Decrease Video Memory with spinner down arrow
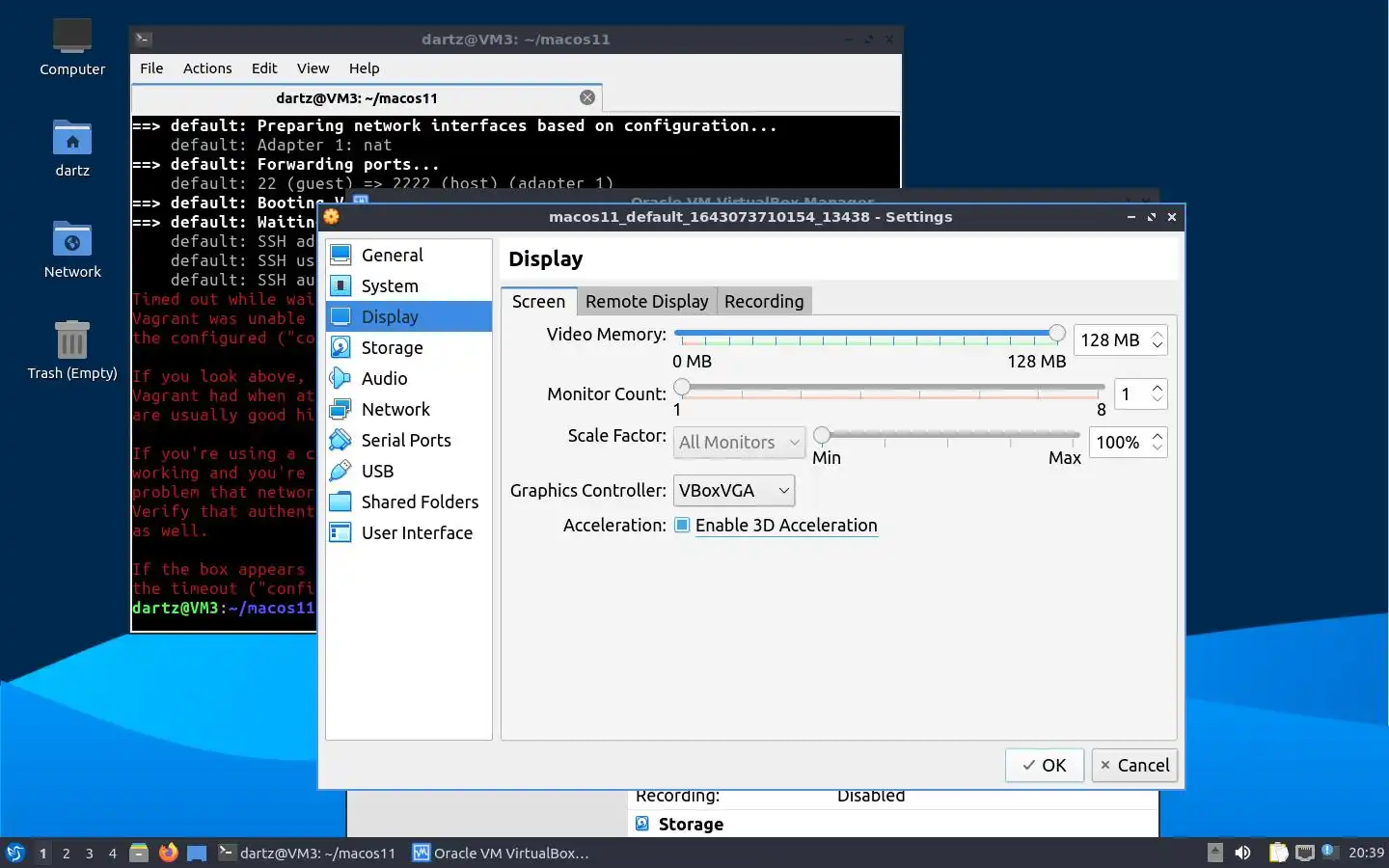Viewport: 1389px width, 868px height. (1157, 345)
